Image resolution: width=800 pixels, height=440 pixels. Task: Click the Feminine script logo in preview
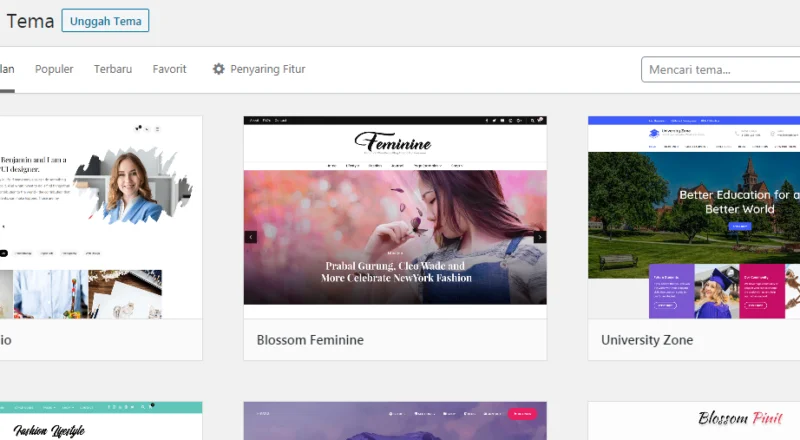coord(395,142)
